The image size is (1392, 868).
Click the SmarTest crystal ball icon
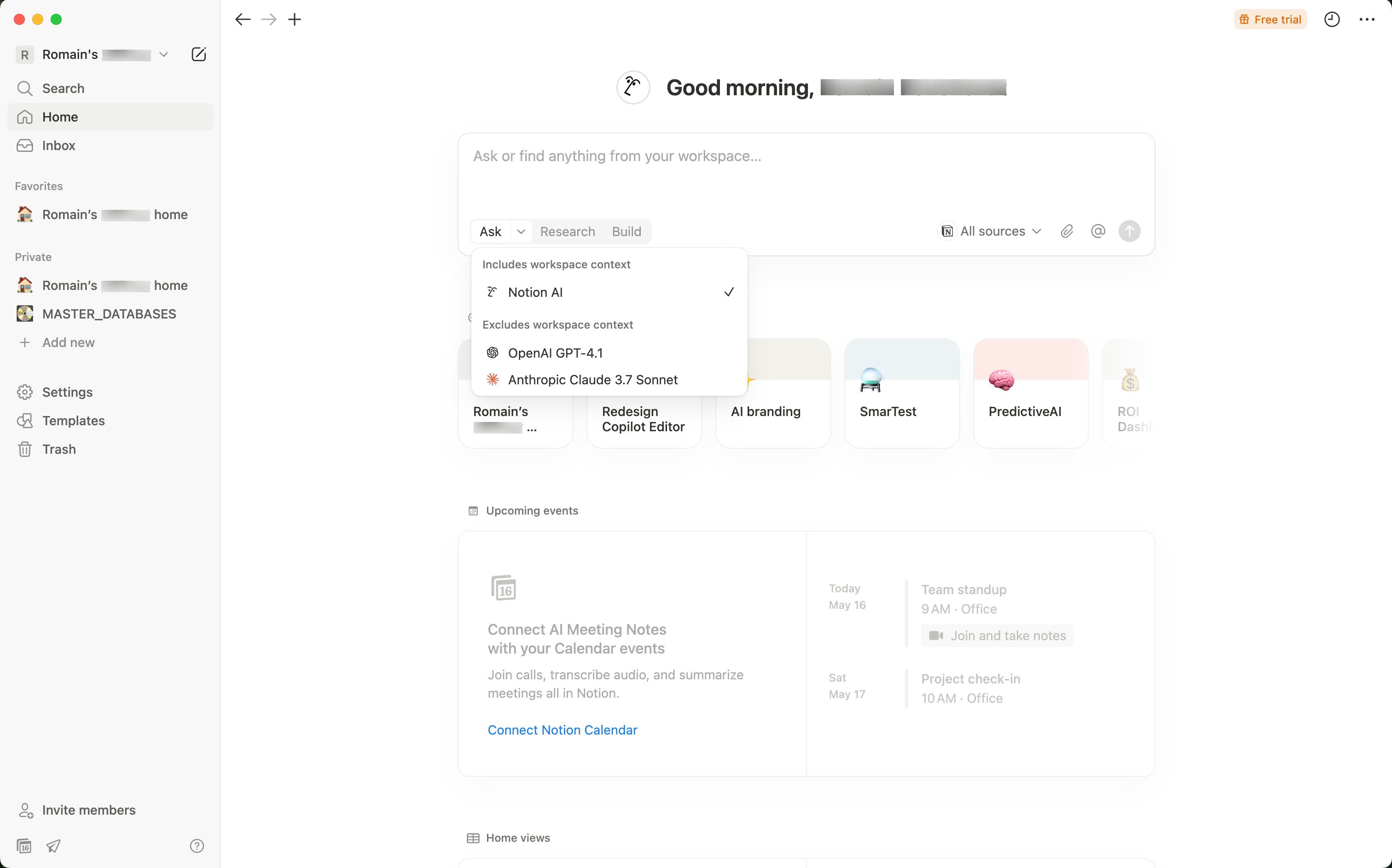click(871, 380)
